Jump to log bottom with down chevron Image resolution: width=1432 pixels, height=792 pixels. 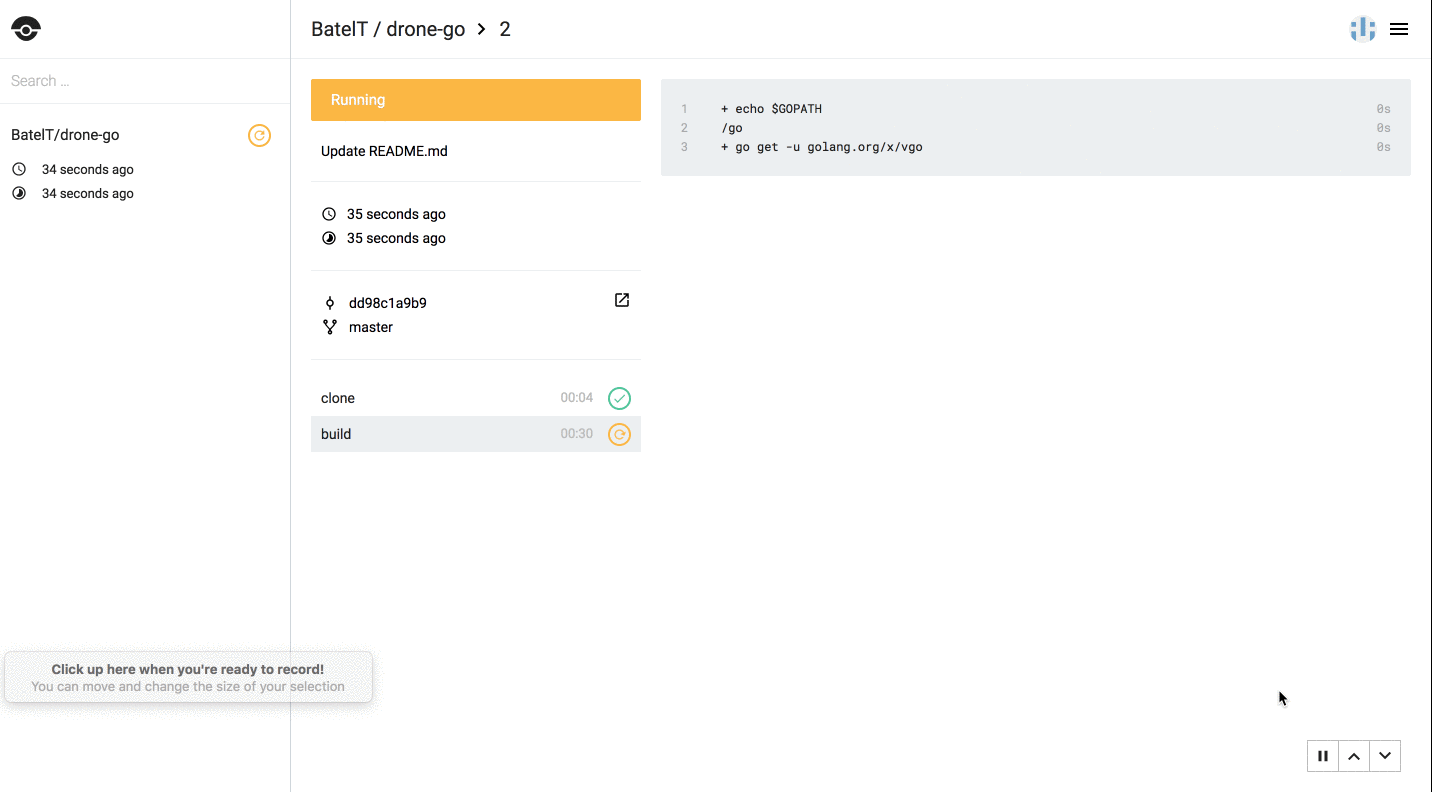click(1384, 756)
